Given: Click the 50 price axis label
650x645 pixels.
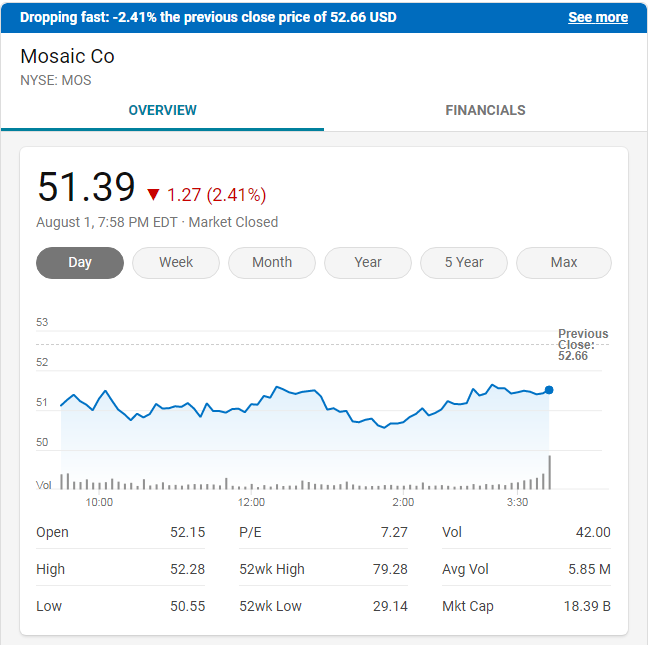Looking at the screenshot, I should pyautogui.click(x=42, y=442).
